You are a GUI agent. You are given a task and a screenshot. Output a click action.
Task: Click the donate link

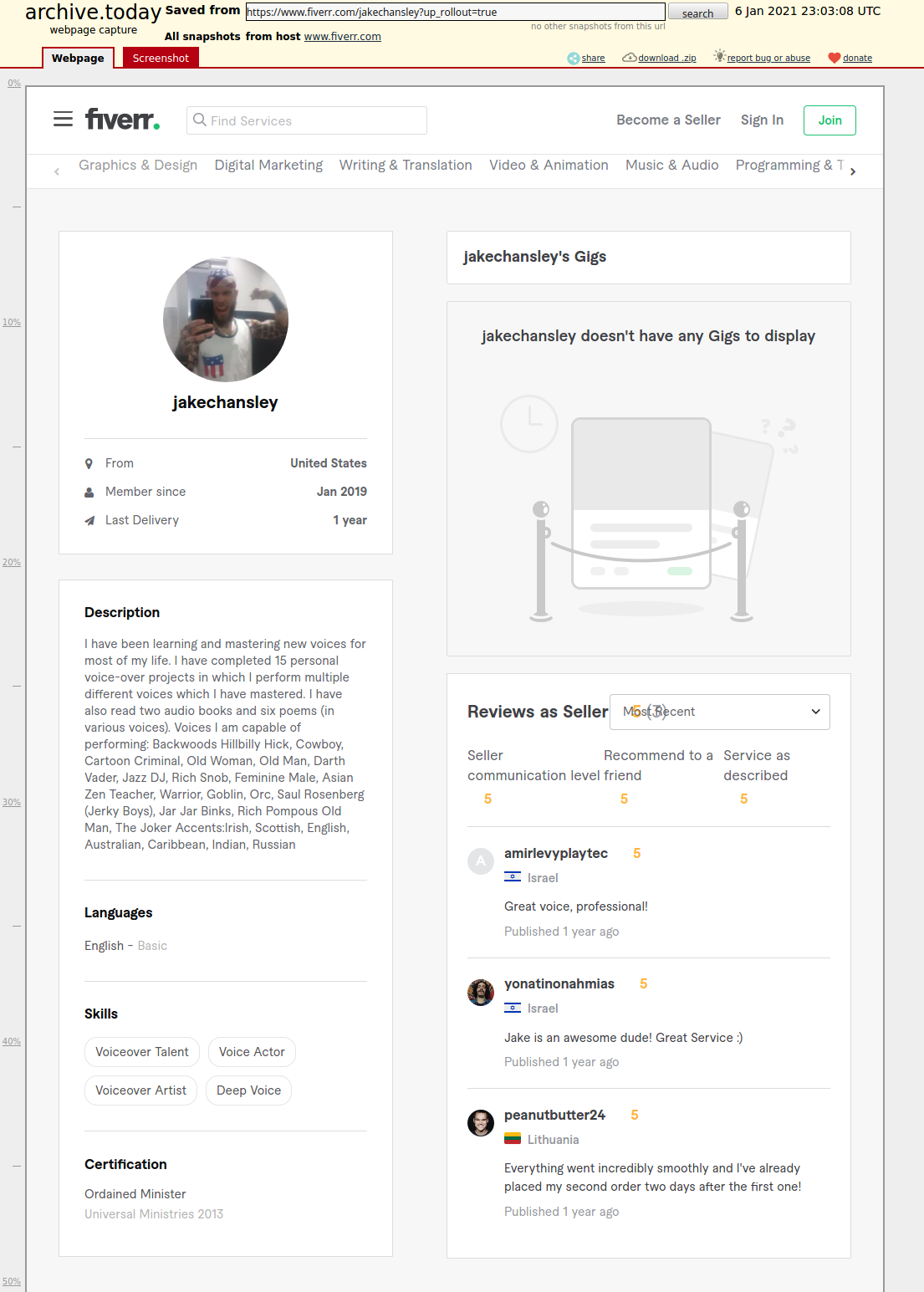coord(857,58)
